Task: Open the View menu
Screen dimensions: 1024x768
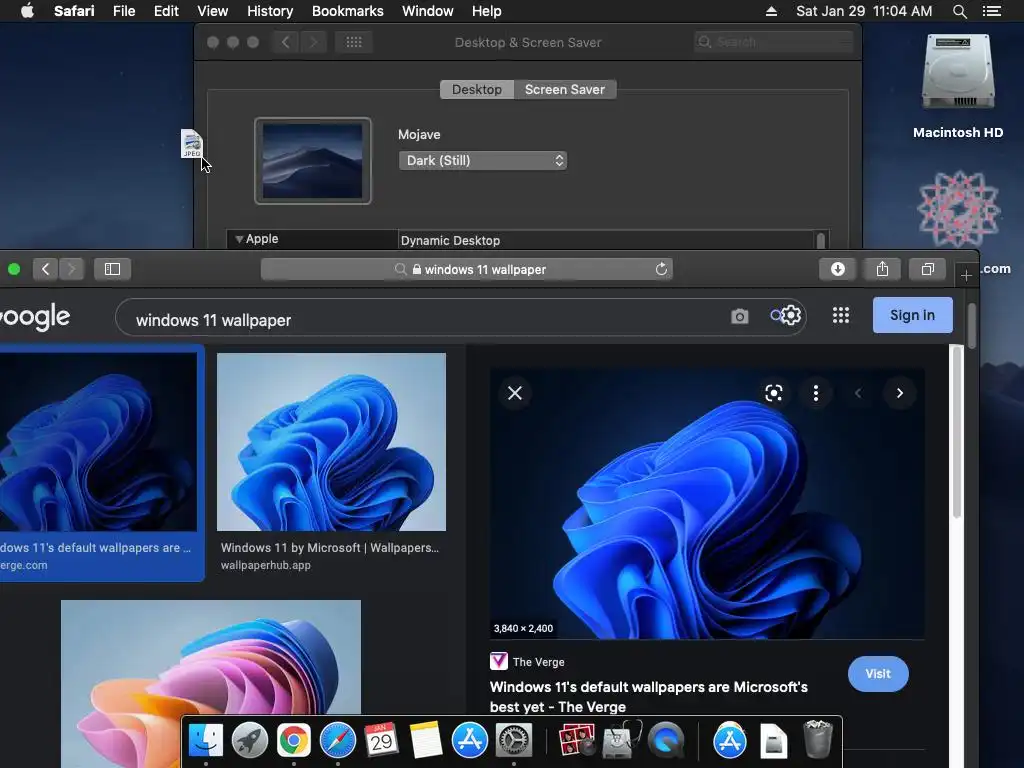Action: tap(212, 11)
